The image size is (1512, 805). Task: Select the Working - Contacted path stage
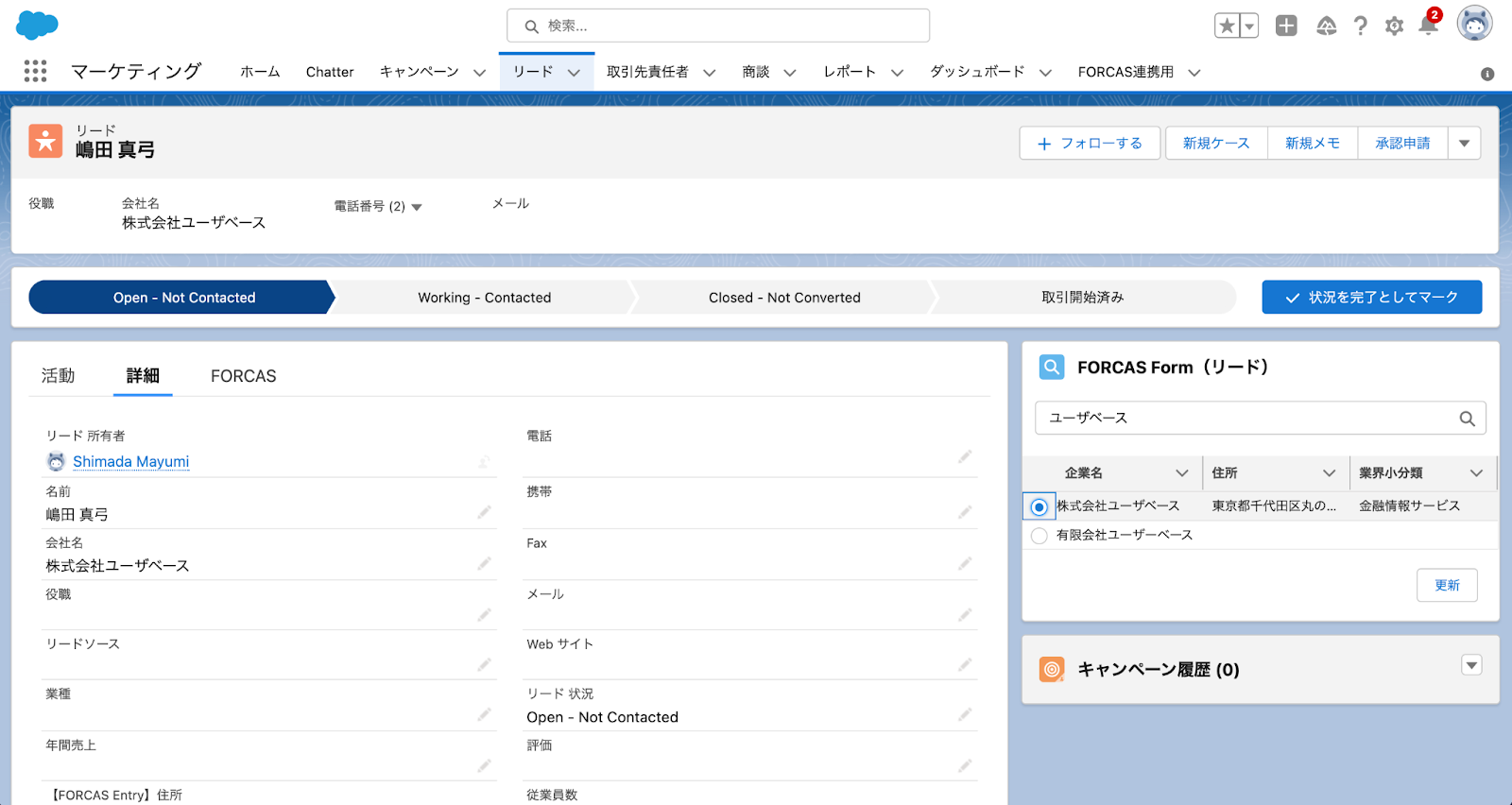484,298
